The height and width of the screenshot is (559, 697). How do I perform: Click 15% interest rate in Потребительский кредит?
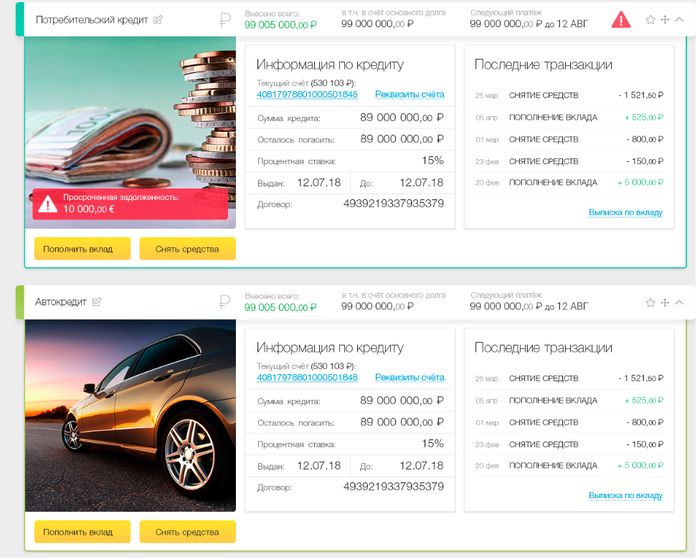click(x=433, y=160)
